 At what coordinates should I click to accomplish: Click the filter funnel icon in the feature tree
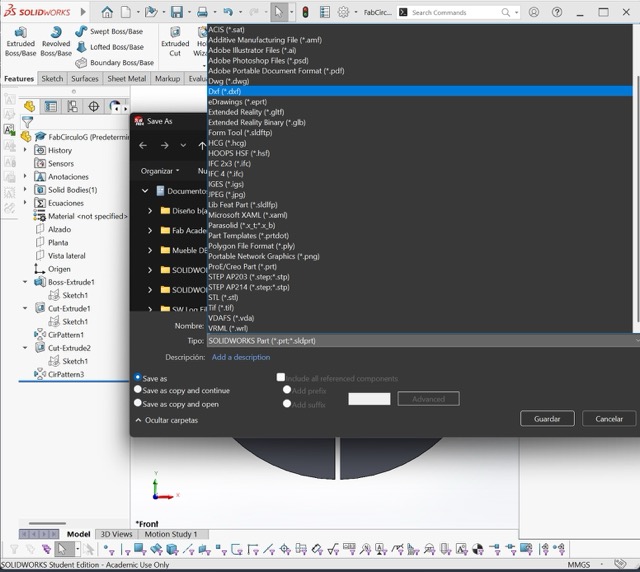click(x=27, y=122)
